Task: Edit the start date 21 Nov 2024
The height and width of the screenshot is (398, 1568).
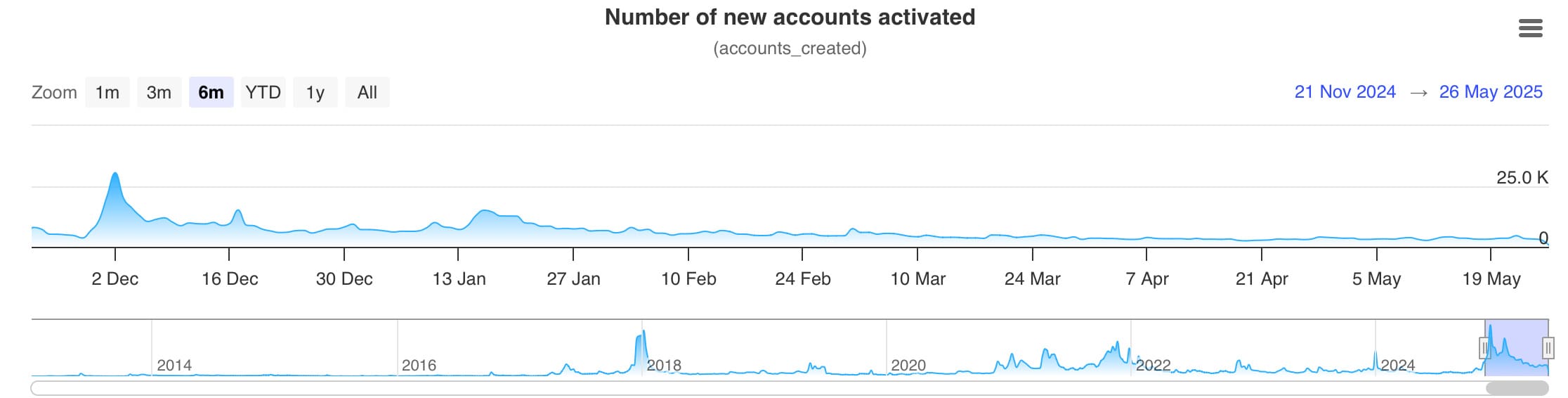Action: pyautogui.click(x=1345, y=92)
